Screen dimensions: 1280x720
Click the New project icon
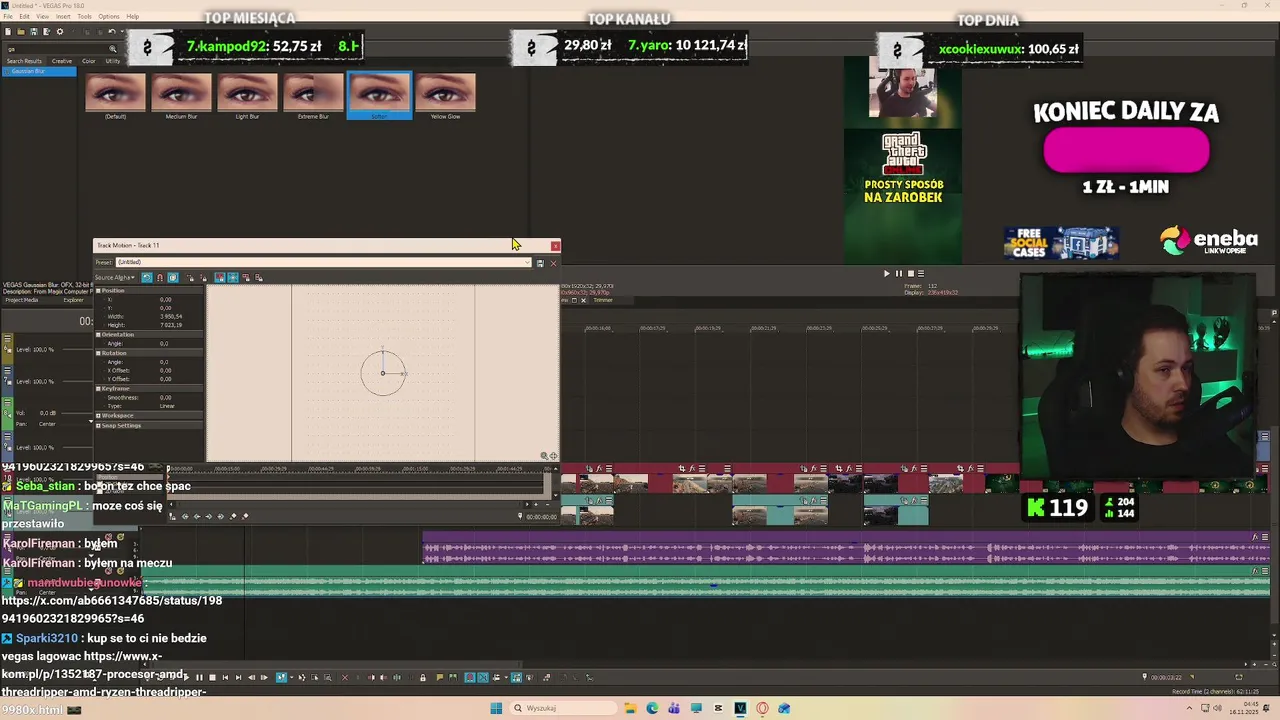pos(8,32)
